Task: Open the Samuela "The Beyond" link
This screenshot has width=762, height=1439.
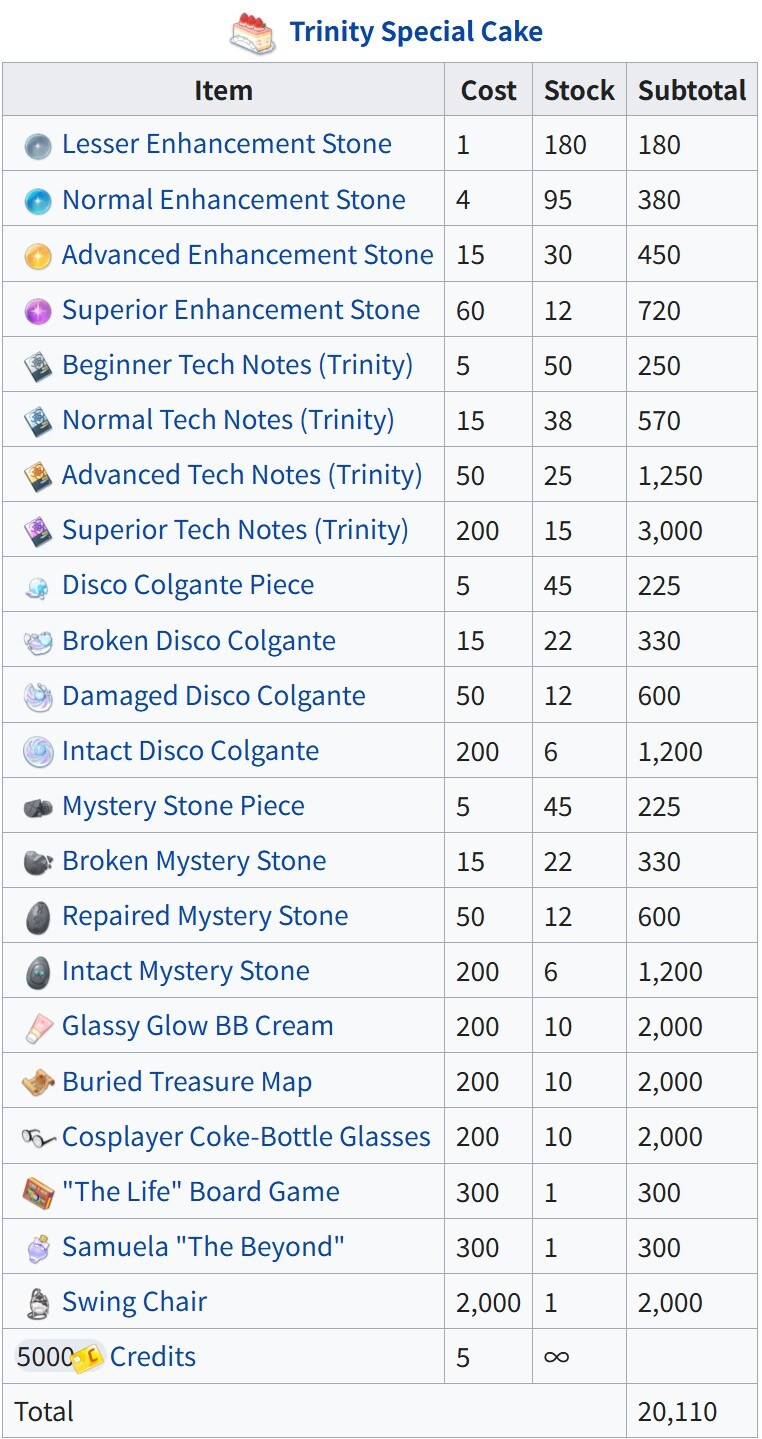Action: pos(203,1247)
